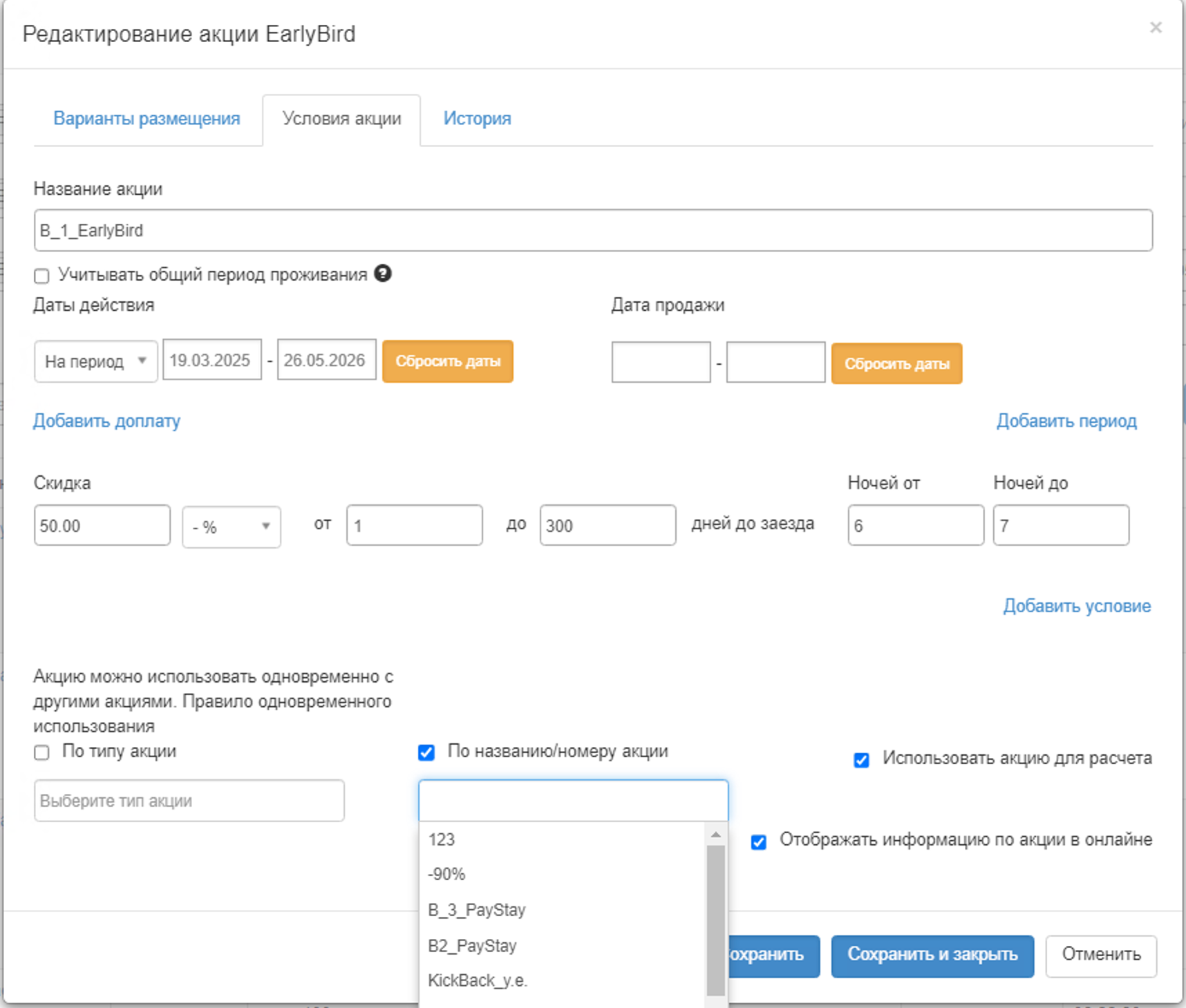
Task: Switch to 'Варианты размещения' tab
Action: coord(147,119)
